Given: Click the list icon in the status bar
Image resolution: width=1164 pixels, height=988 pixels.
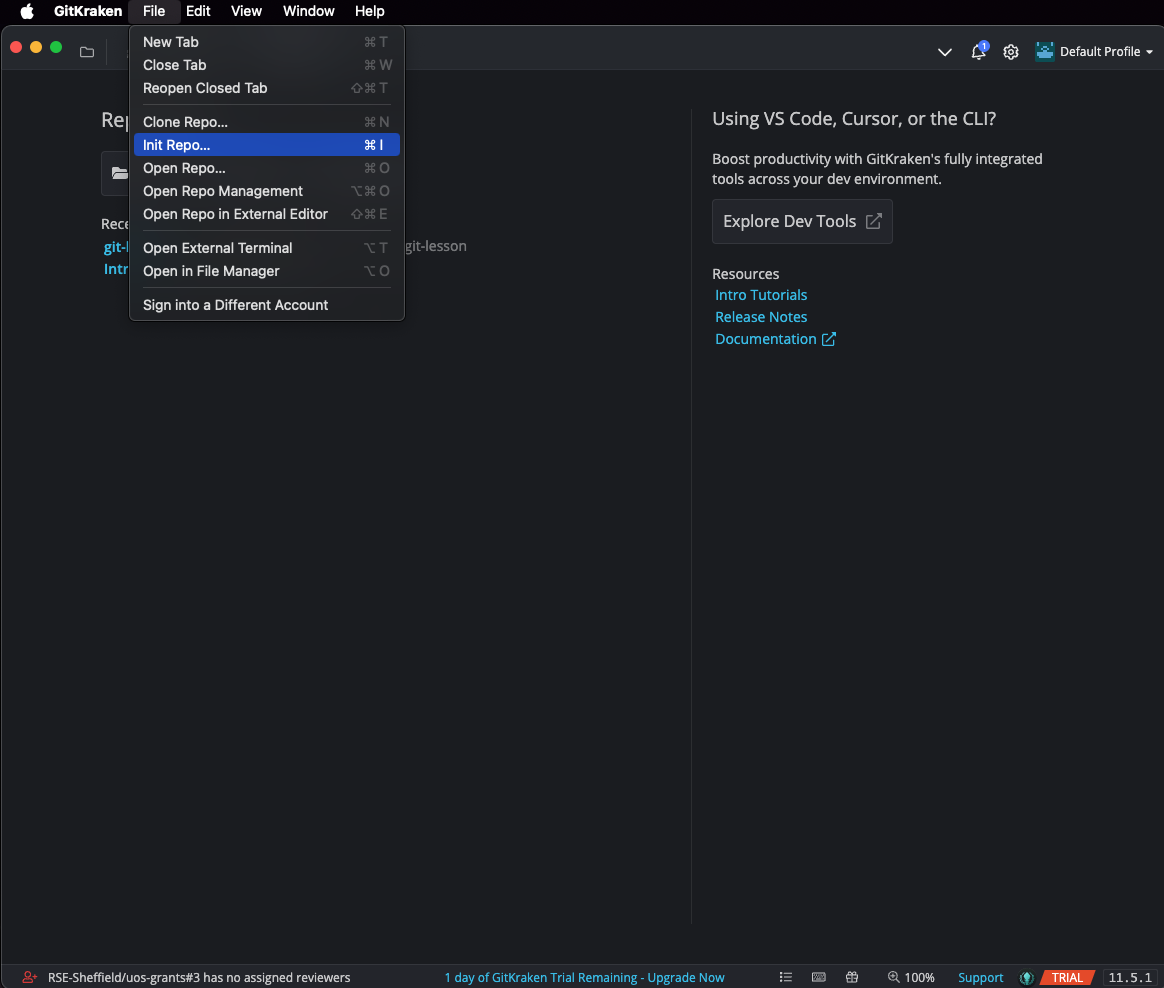Looking at the screenshot, I should (x=786, y=977).
